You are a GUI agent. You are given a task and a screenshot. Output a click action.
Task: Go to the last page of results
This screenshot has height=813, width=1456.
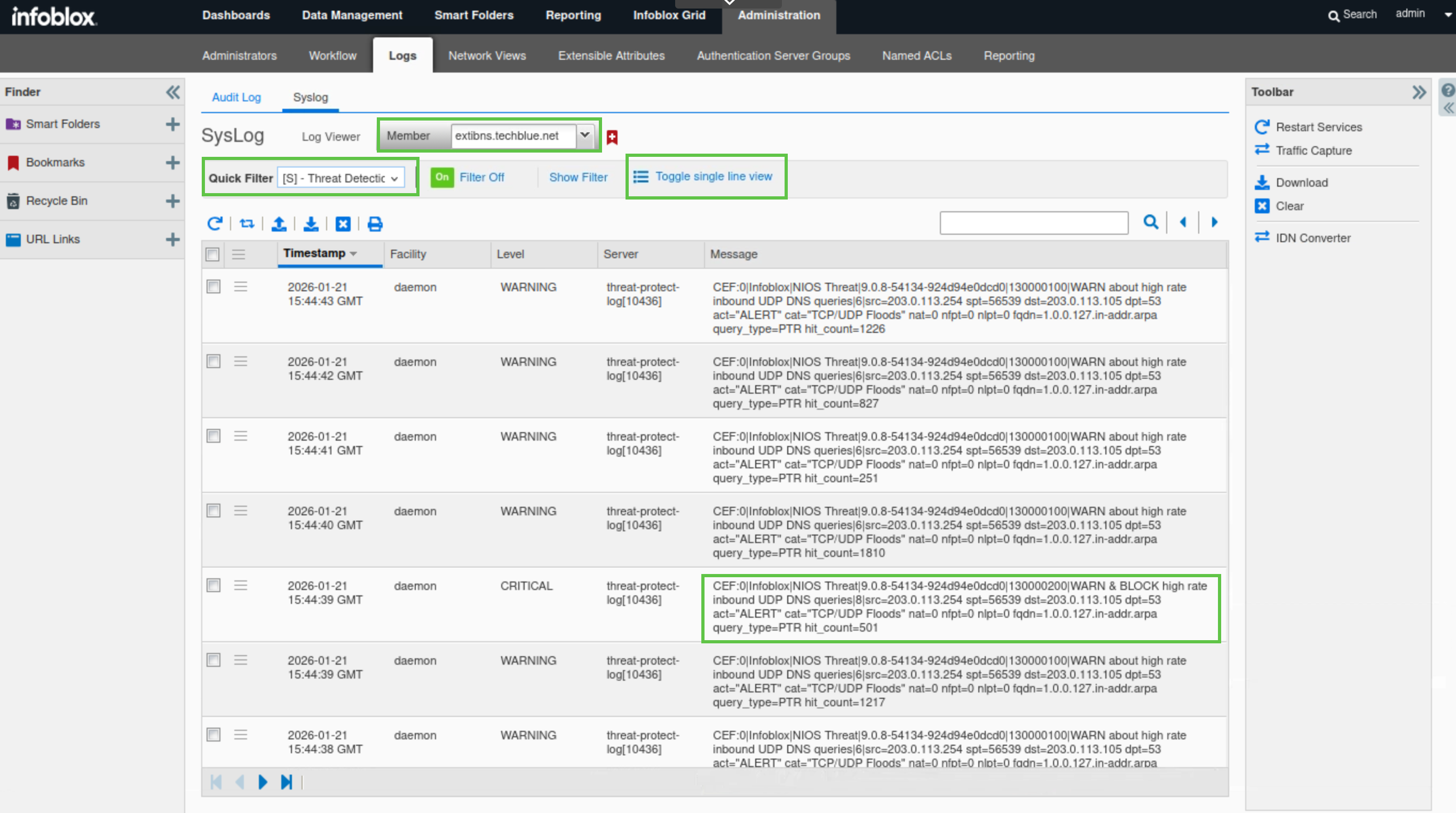click(287, 782)
